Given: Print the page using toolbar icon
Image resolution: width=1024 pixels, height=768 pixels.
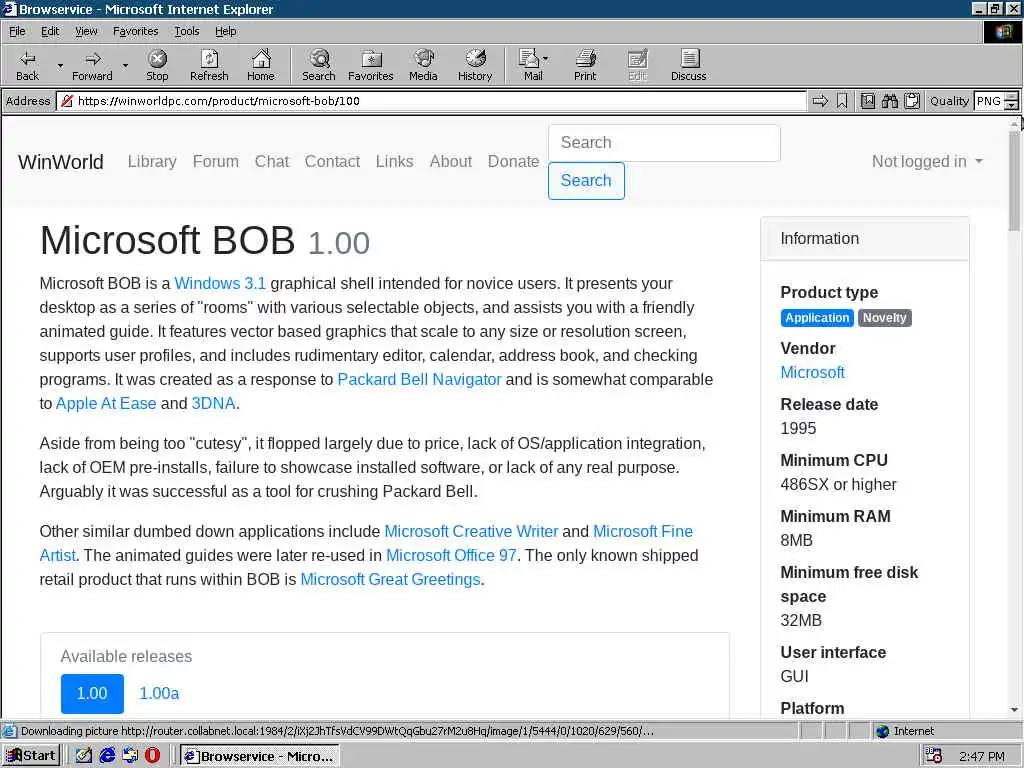Looking at the screenshot, I should coord(585,65).
